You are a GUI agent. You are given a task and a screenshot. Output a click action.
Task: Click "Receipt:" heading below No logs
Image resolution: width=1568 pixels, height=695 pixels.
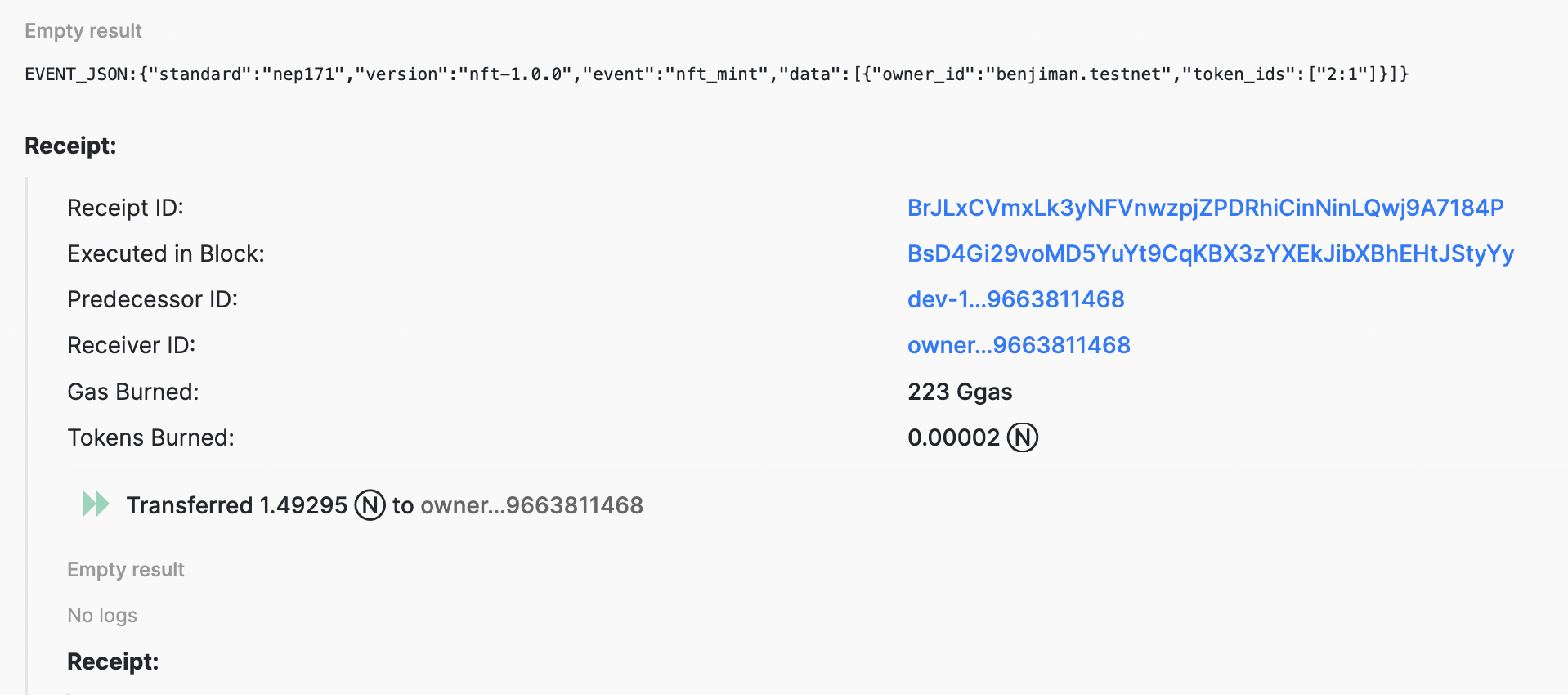(x=113, y=661)
